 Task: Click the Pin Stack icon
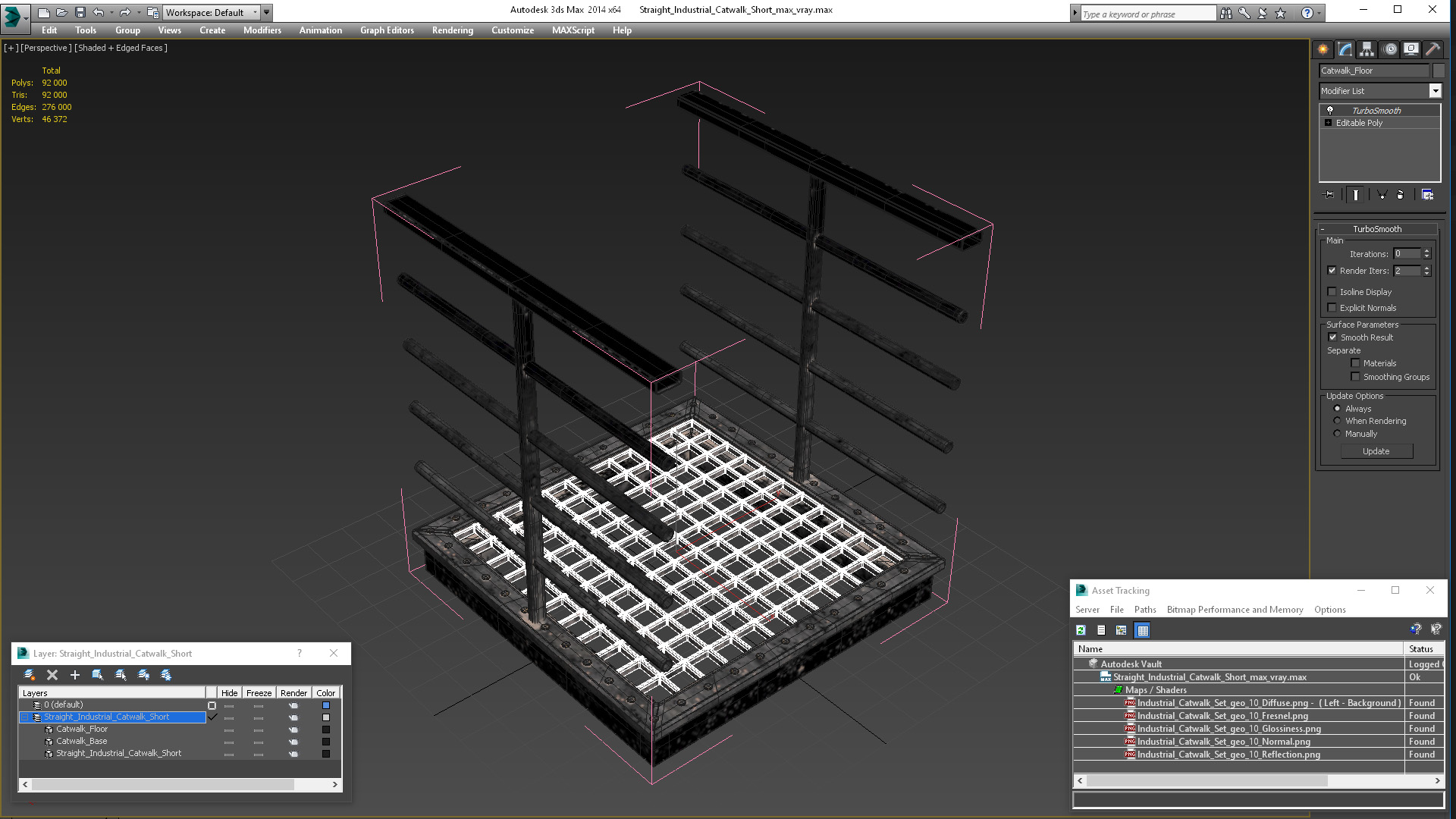click(1329, 195)
